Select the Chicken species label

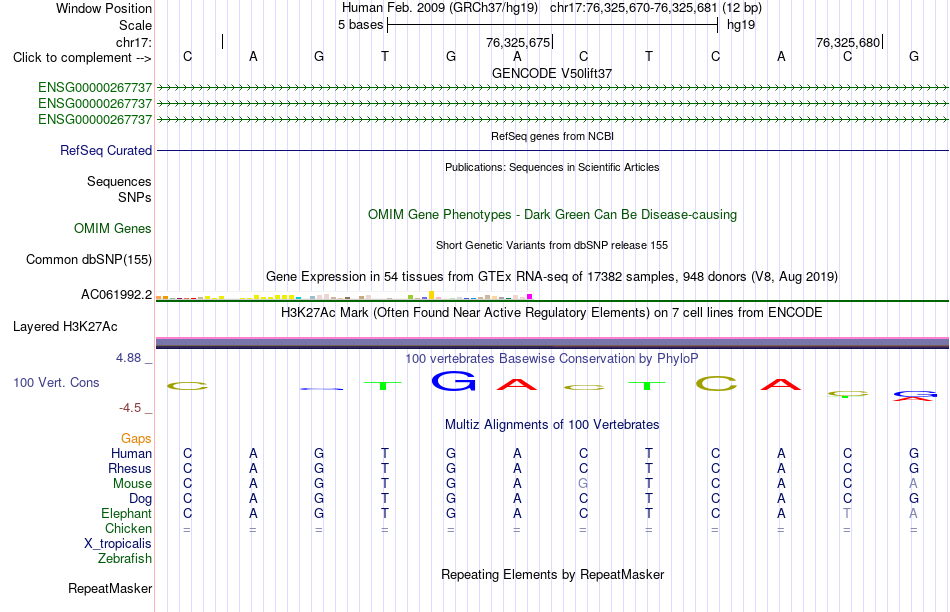128,528
